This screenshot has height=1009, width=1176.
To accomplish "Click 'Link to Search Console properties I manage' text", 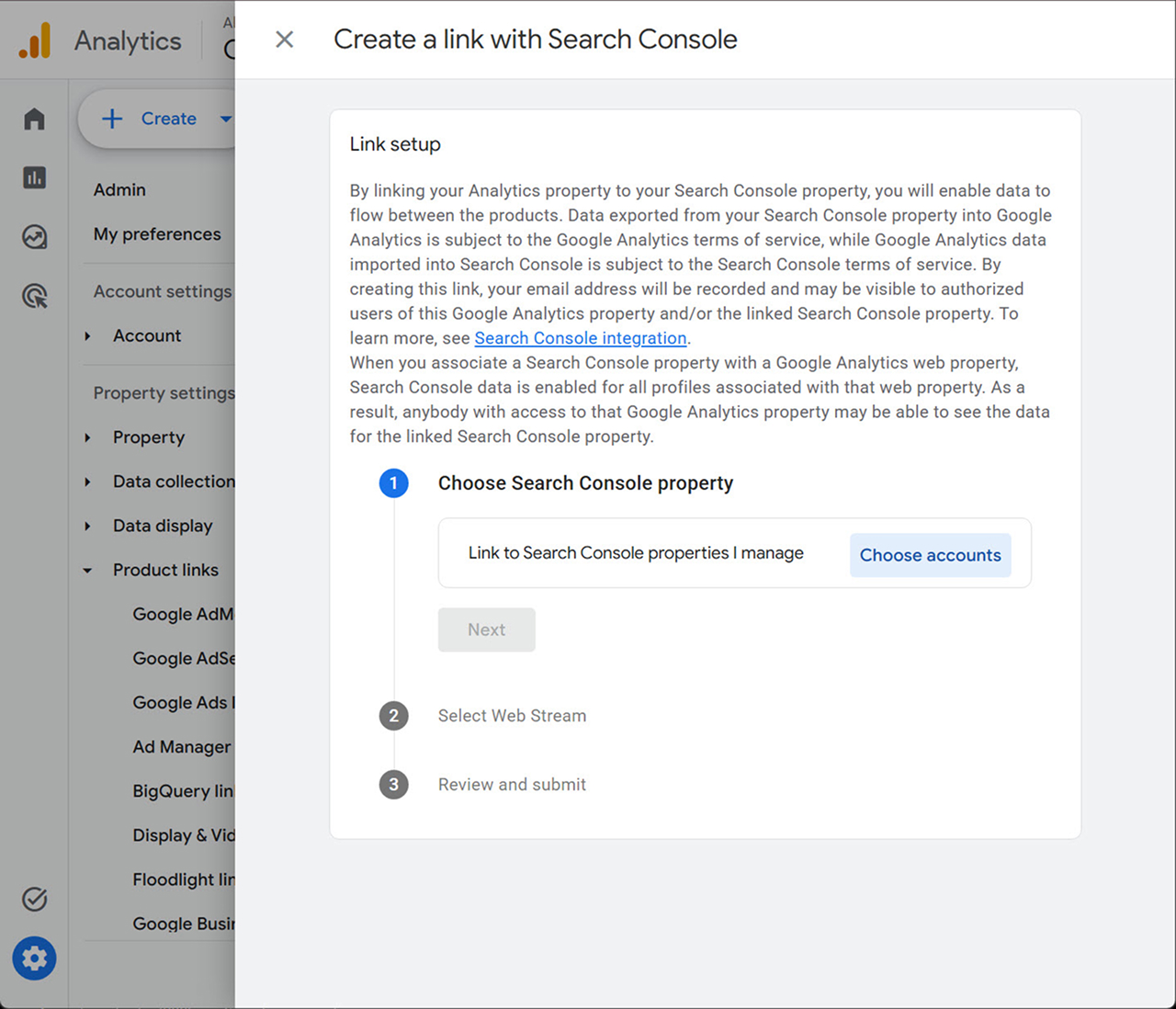I will [636, 553].
